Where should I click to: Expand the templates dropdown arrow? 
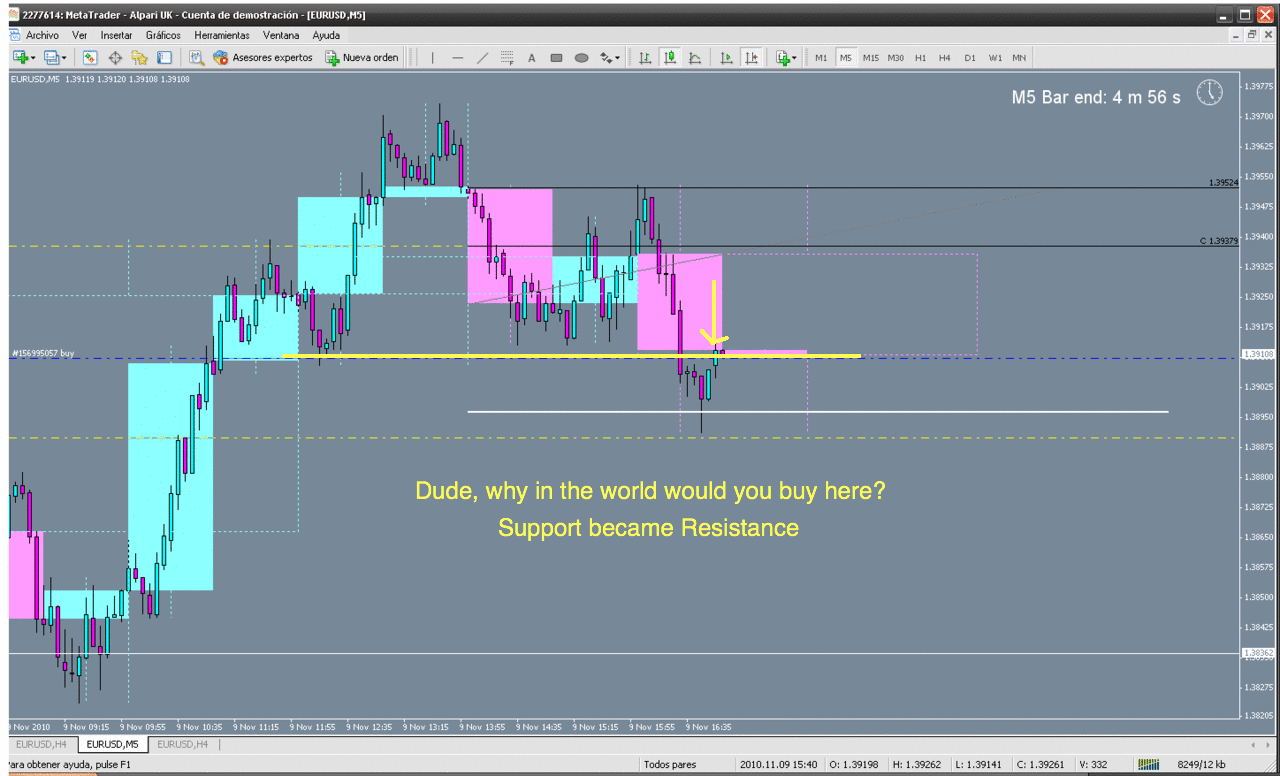click(794, 58)
